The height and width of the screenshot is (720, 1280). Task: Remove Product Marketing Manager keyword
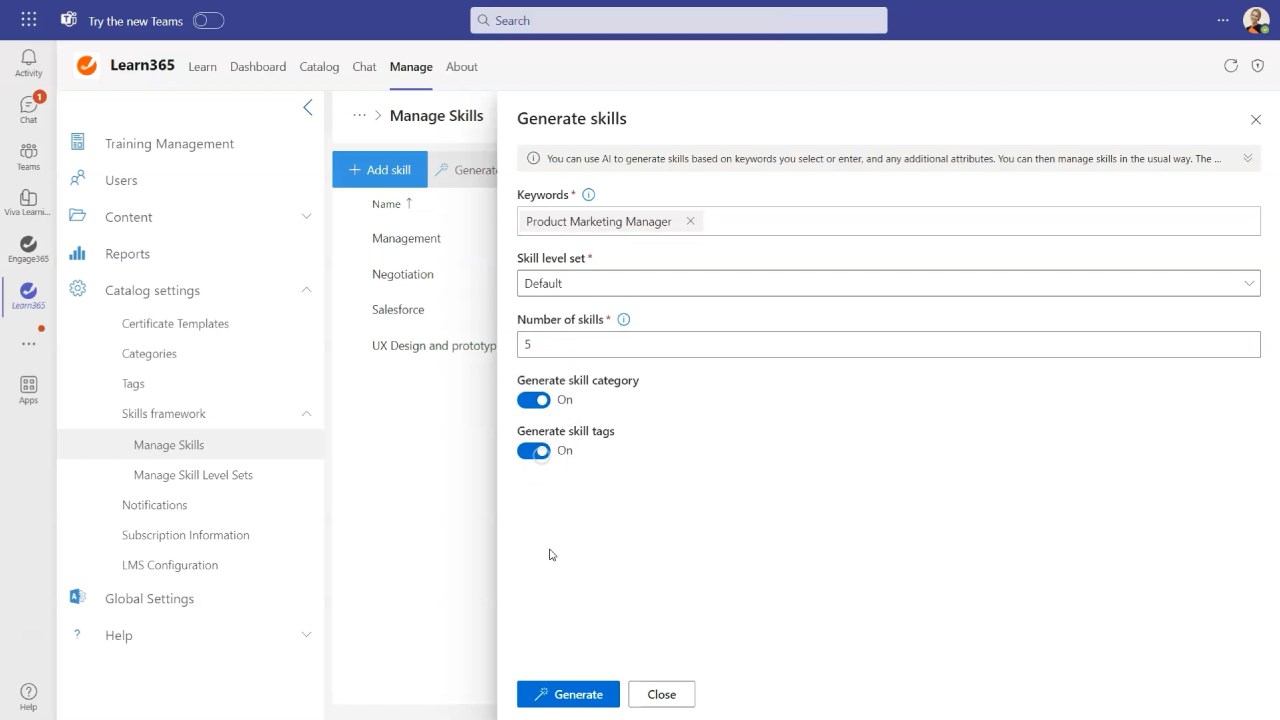[690, 221]
